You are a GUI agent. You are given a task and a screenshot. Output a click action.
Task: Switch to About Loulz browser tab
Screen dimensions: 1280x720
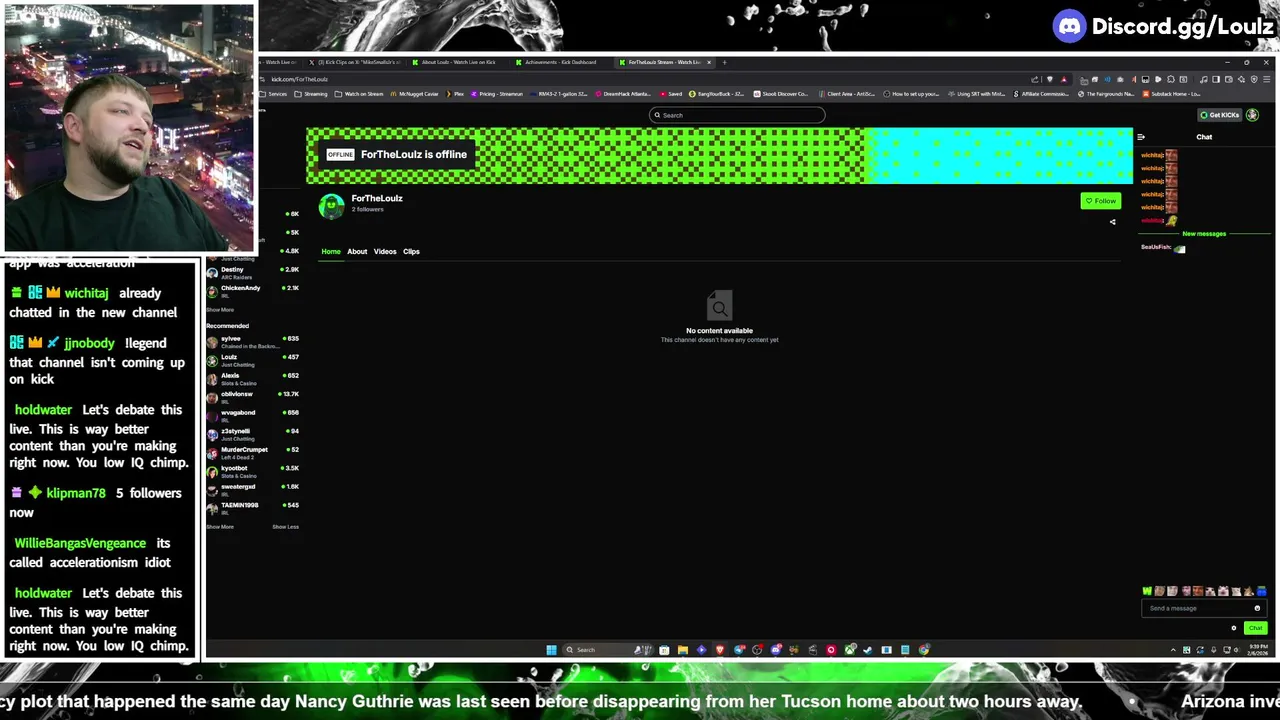click(455, 62)
